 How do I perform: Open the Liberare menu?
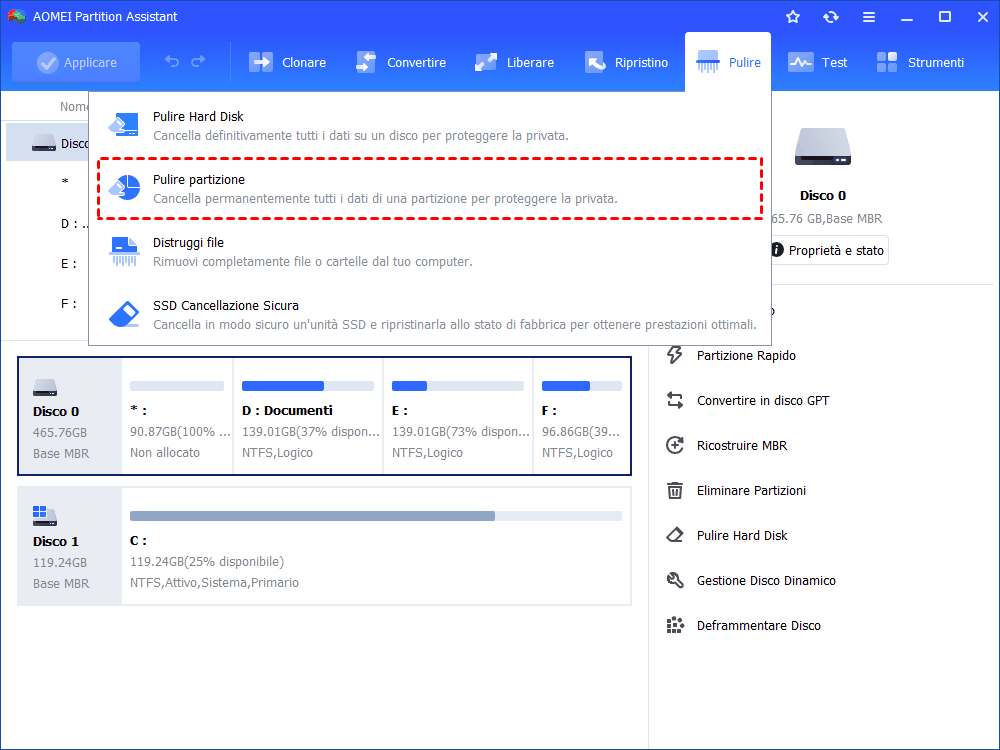pos(515,62)
